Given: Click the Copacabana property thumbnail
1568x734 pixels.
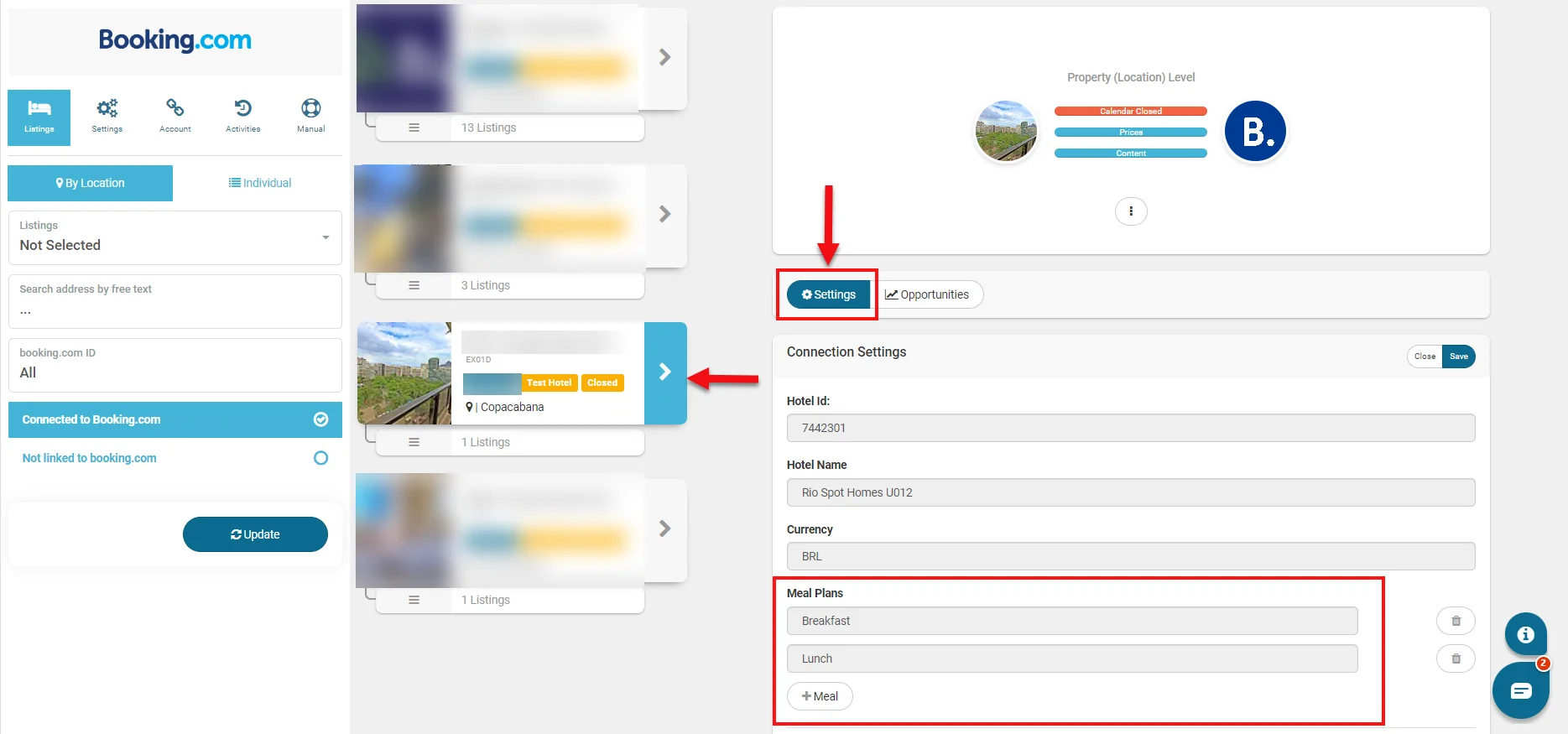Looking at the screenshot, I should [x=404, y=373].
